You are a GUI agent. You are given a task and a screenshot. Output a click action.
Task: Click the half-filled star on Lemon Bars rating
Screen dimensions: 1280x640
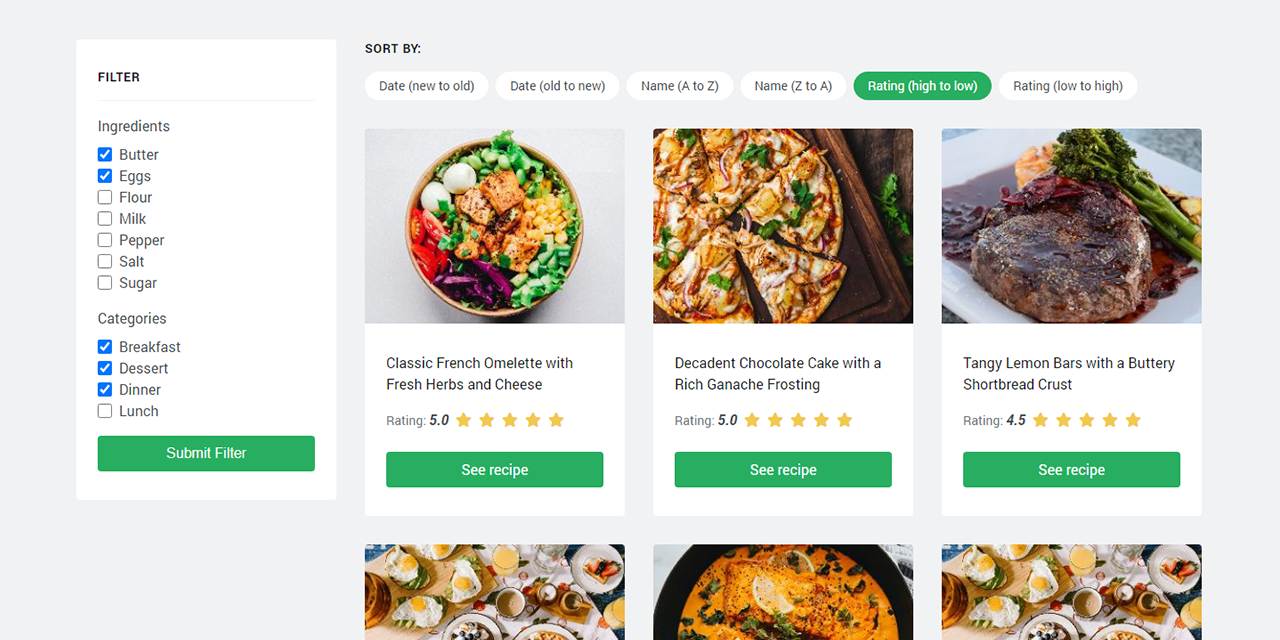(x=1133, y=420)
